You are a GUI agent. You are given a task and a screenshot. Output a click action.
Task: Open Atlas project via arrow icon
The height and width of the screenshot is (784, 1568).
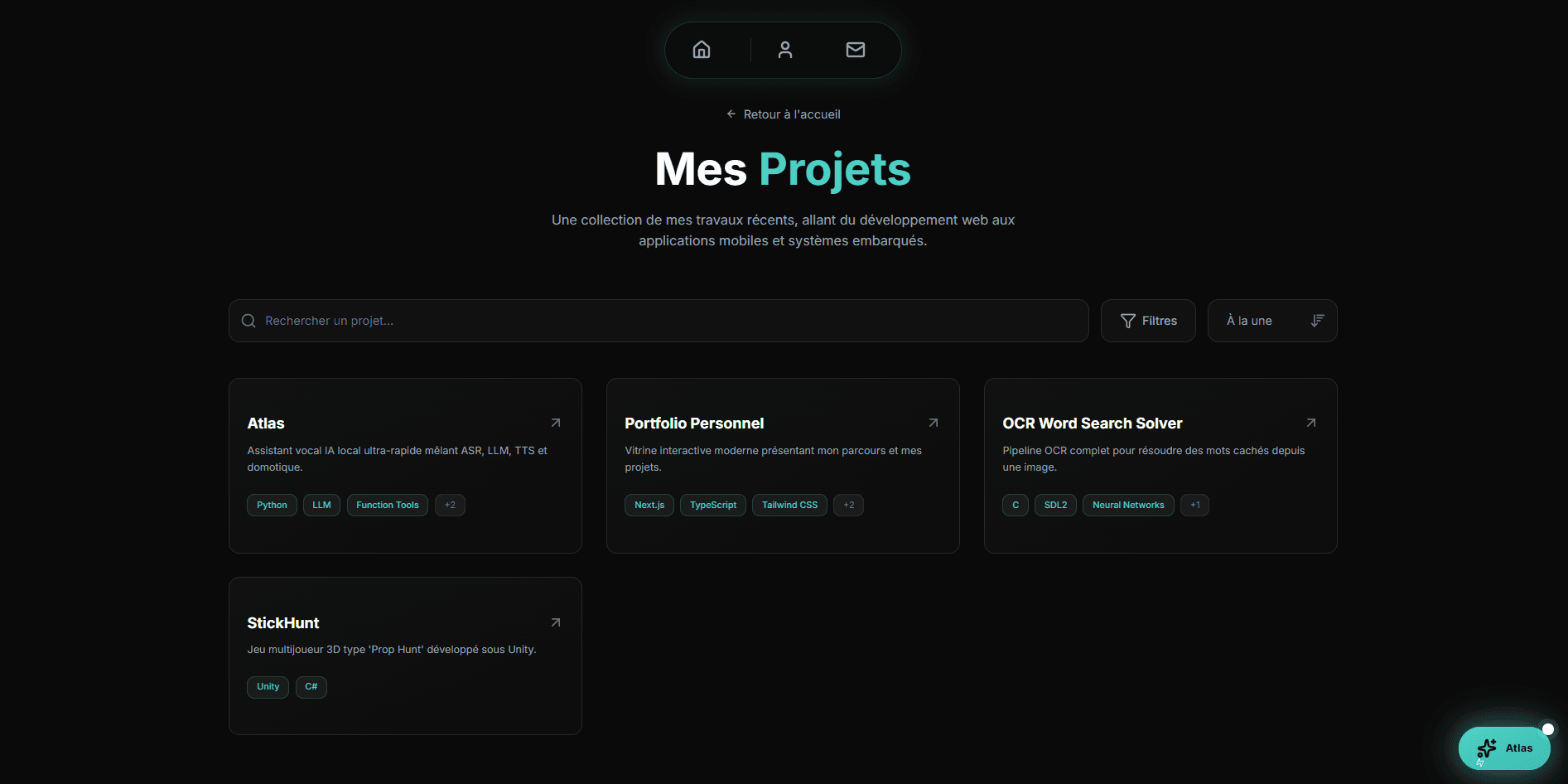click(556, 423)
